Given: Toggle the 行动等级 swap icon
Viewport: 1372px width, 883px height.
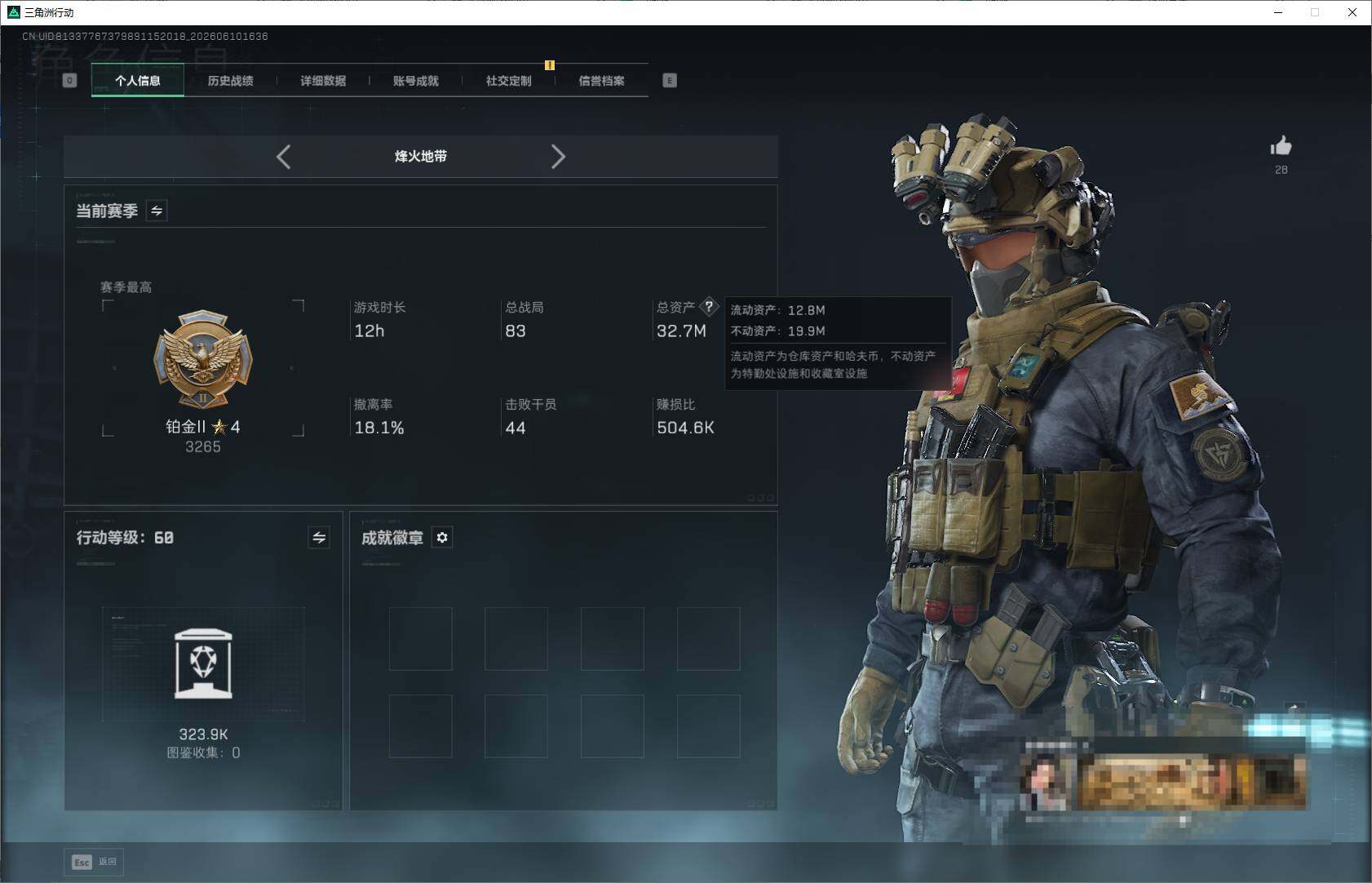Looking at the screenshot, I should [319, 537].
